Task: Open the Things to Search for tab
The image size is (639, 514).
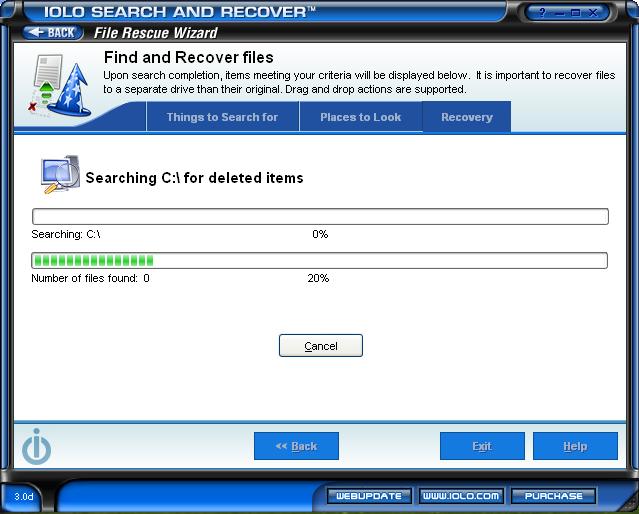Action: [223, 117]
